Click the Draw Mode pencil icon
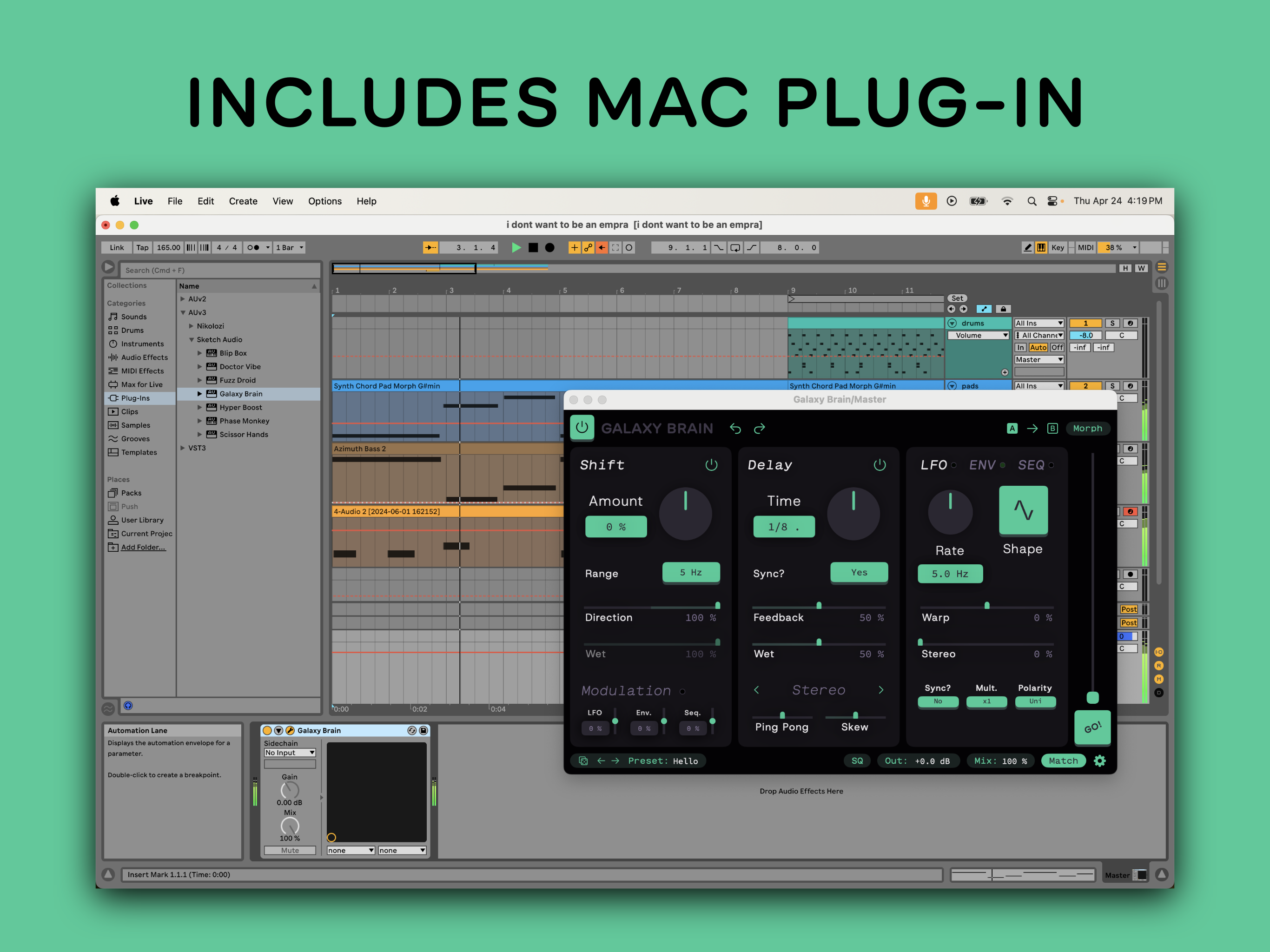The width and height of the screenshot is (1270, 952). [x=1027, y=247]
